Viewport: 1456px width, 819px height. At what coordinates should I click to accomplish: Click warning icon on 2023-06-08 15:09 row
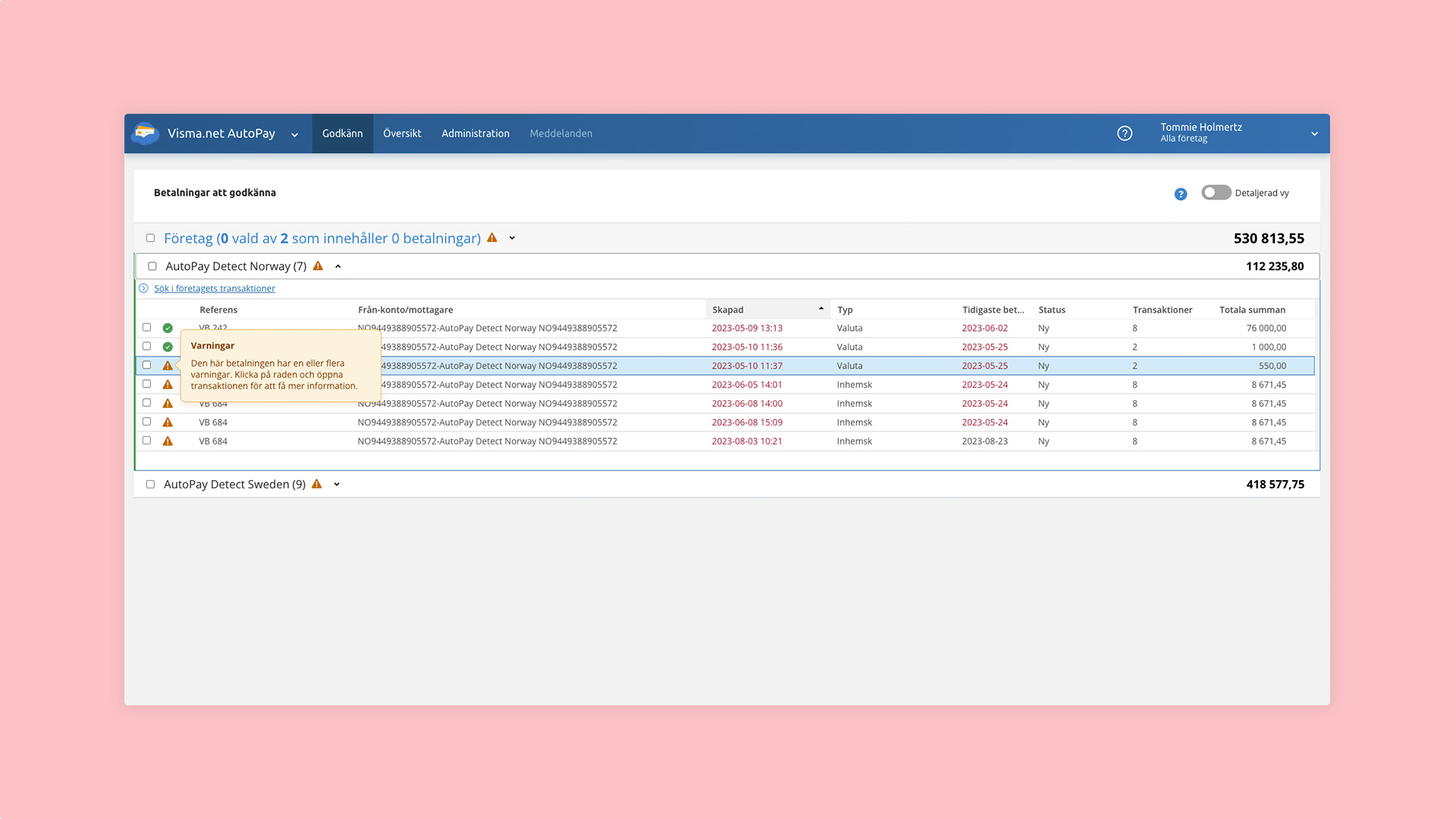point(168,422)
